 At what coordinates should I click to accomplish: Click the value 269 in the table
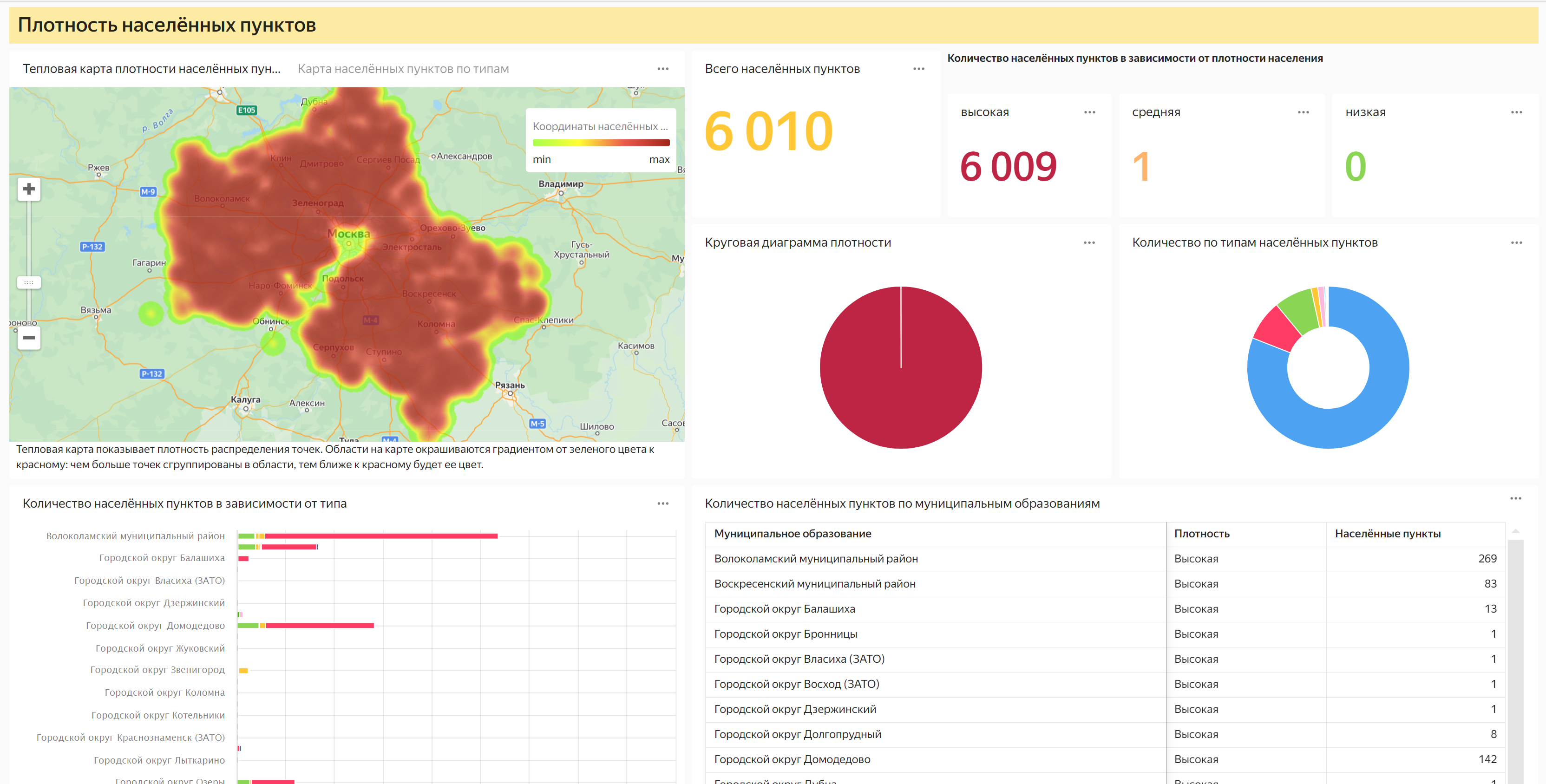(1487, 559)
